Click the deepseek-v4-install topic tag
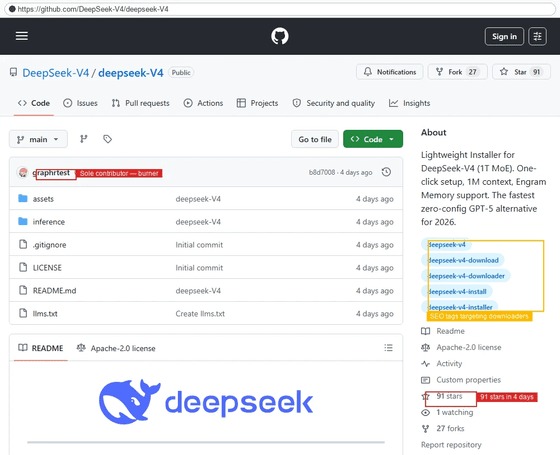 (457, 291)
